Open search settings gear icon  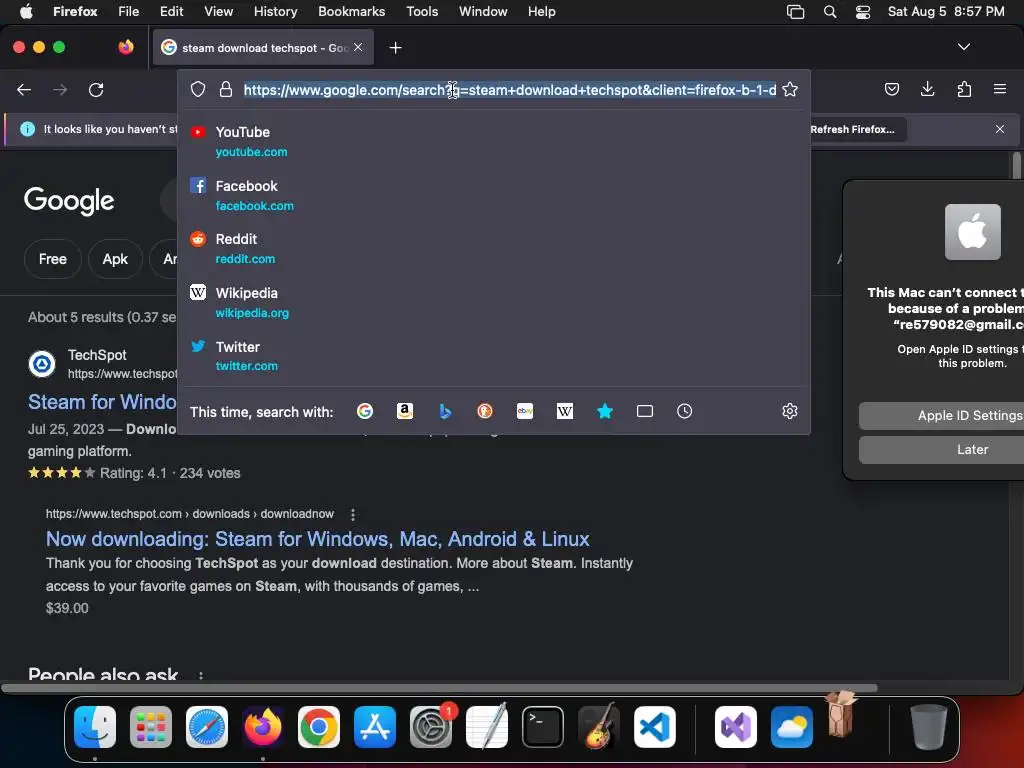coord(790,411)
